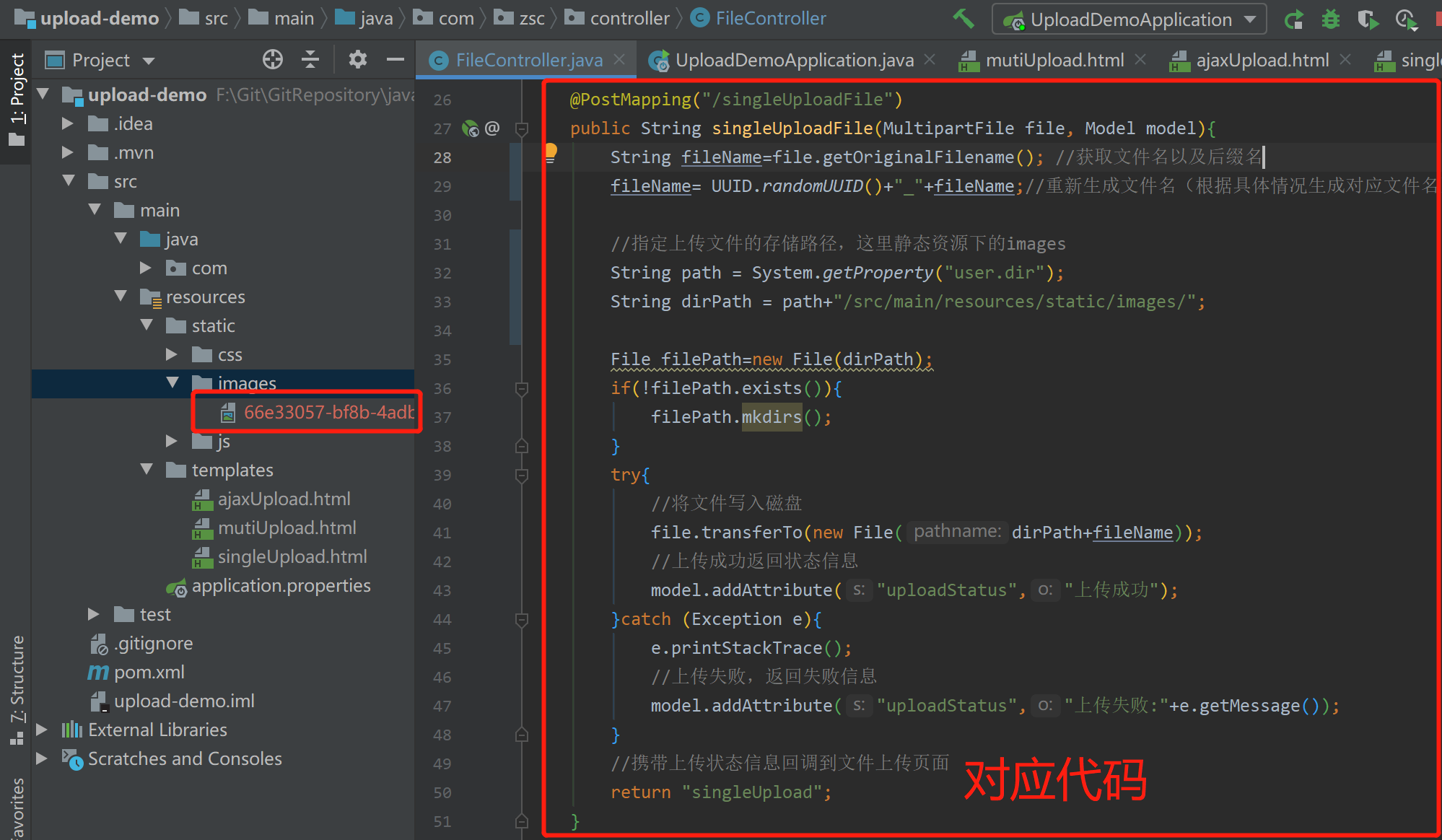The image size is (1442, 840).
Task: Open singleUpload.html in project tree
Action: tap(292, 557)
